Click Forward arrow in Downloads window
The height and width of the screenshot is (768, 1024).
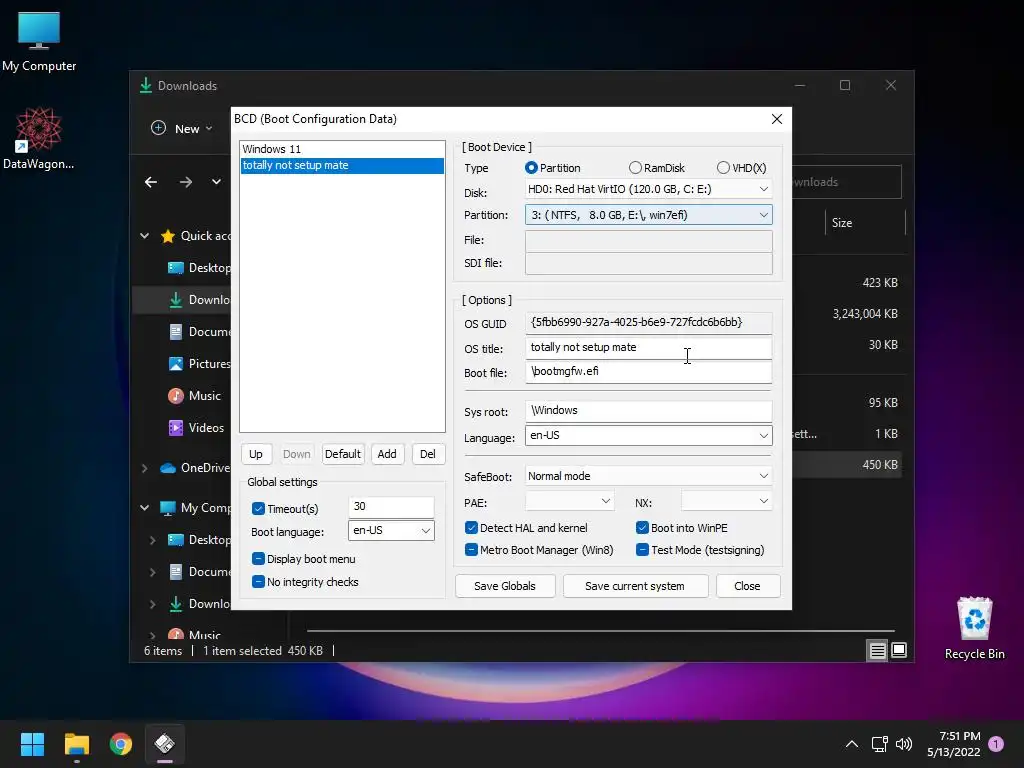click(x=186, y=182)
